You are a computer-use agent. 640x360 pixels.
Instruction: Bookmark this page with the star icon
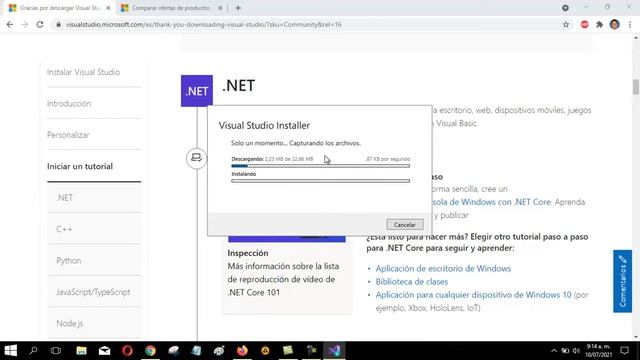coord(566,24)
